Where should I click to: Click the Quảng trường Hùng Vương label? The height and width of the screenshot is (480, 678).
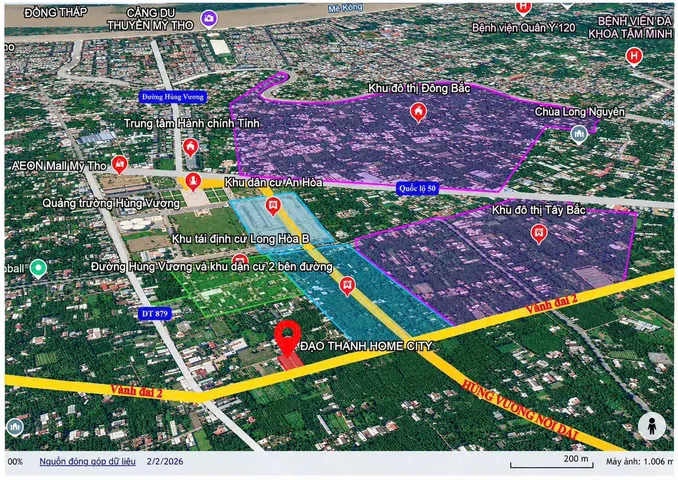[x=111, y=203]
